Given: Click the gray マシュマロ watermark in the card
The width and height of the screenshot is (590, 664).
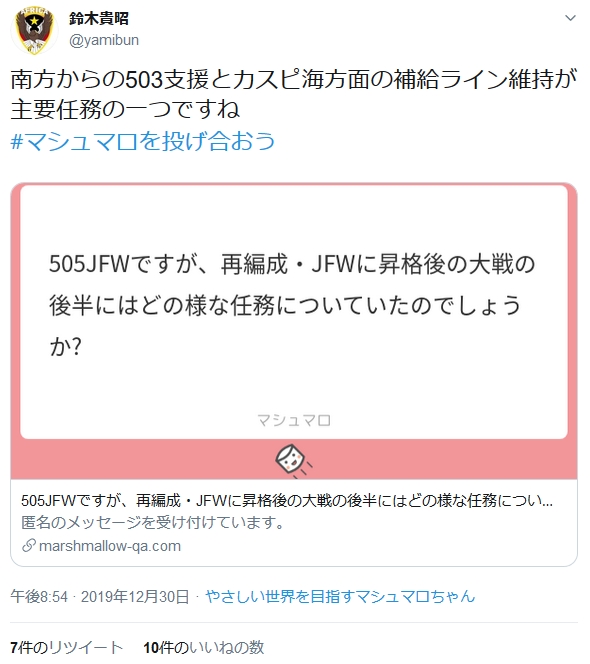Looking at the screenshot, I should (x=294, y=421).
